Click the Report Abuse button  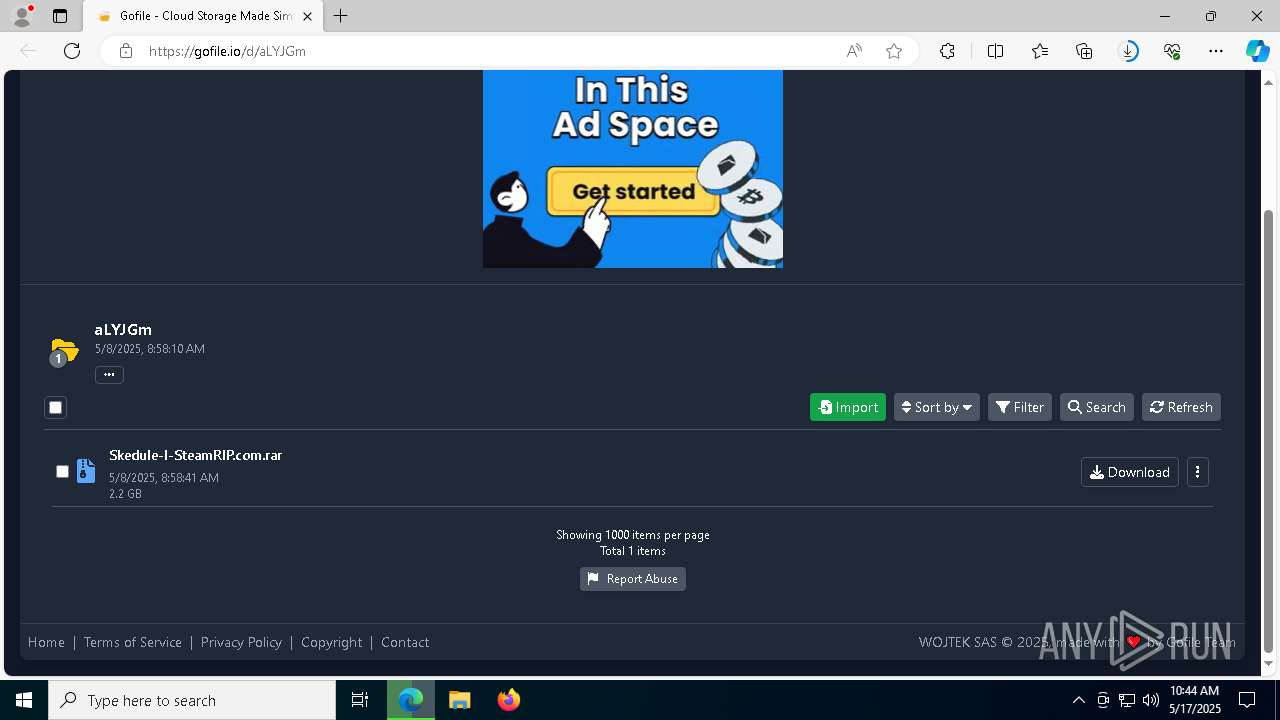coord(633,579)
